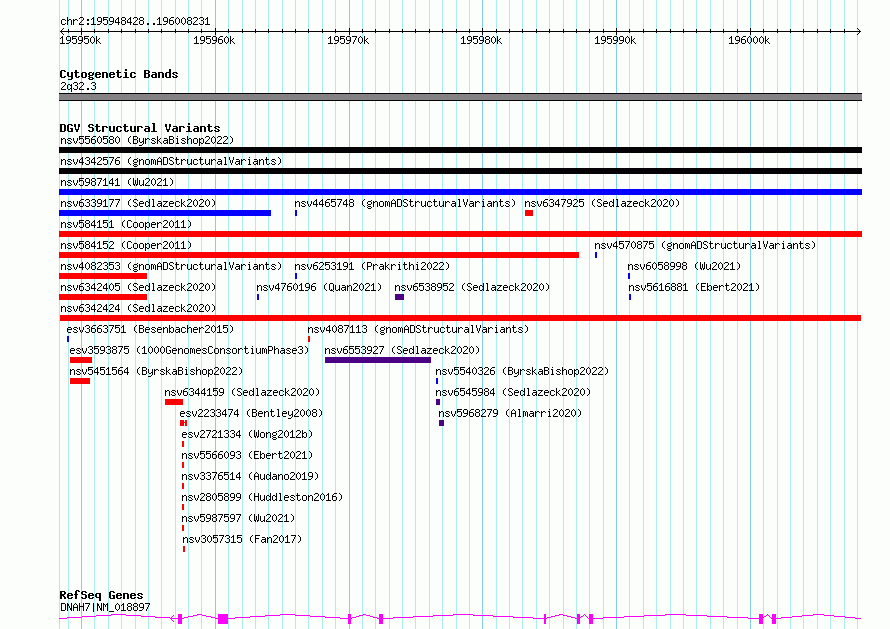Viewport: 890px width, 629px height.
Task: Select the small red bar under nsv6347925
Action: [529, 213]
